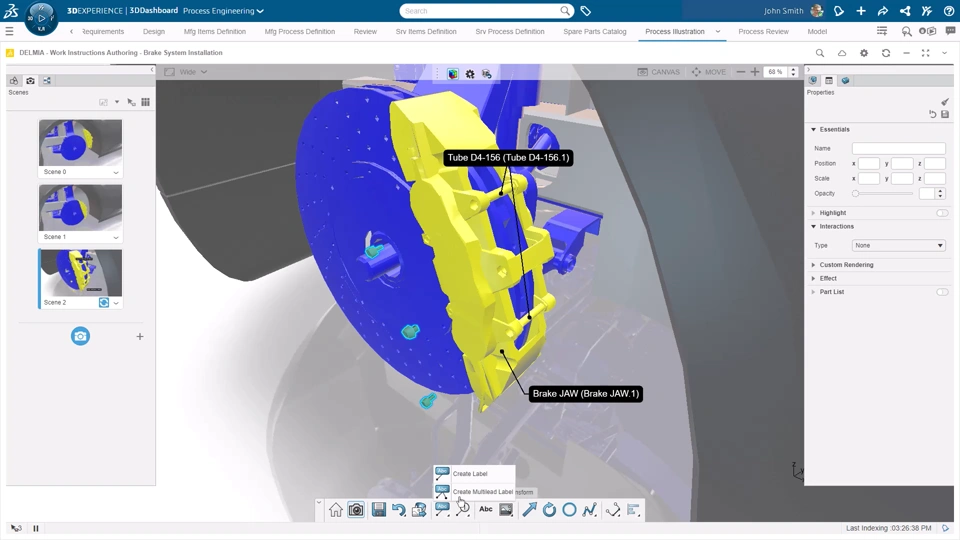Toggle MOVE mode
This screenshot has height=540, width=960.
(708, 72)
